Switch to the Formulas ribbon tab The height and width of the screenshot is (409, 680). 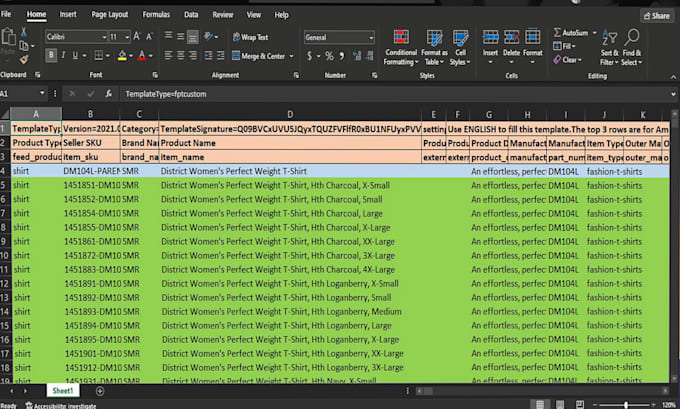click(155, 15)
